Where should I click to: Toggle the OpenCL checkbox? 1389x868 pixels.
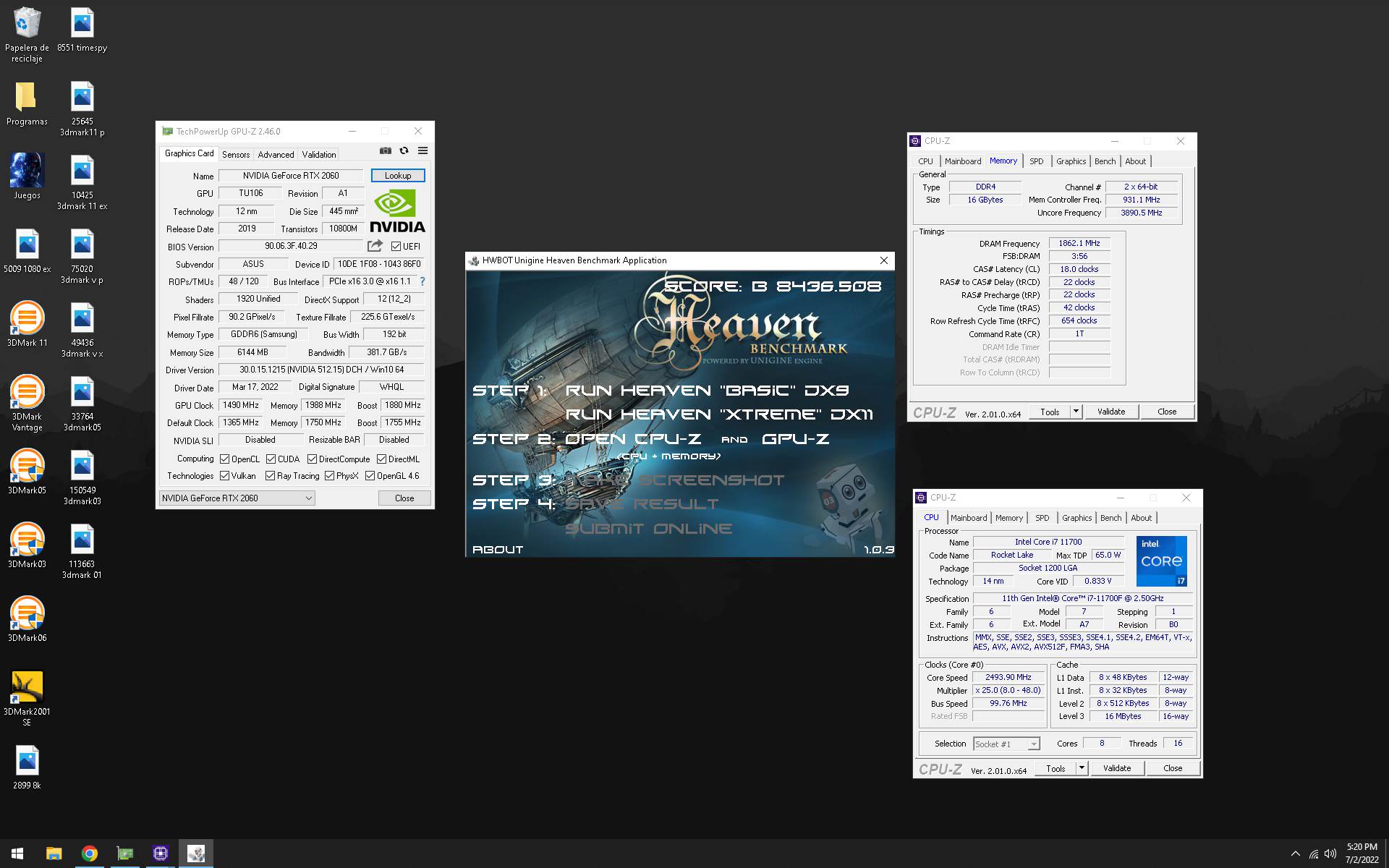point(225,459)
